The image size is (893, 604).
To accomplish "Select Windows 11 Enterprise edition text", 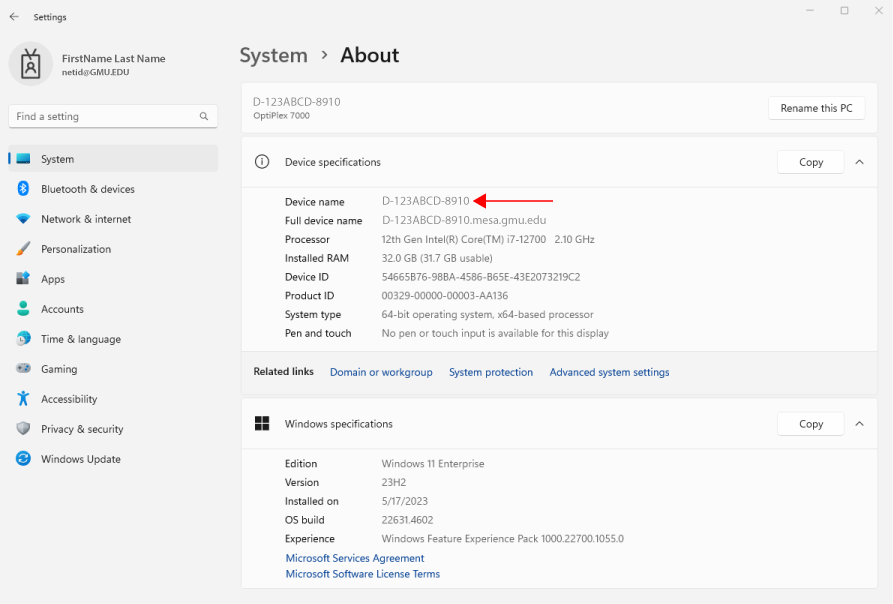I will click(433, 464).
